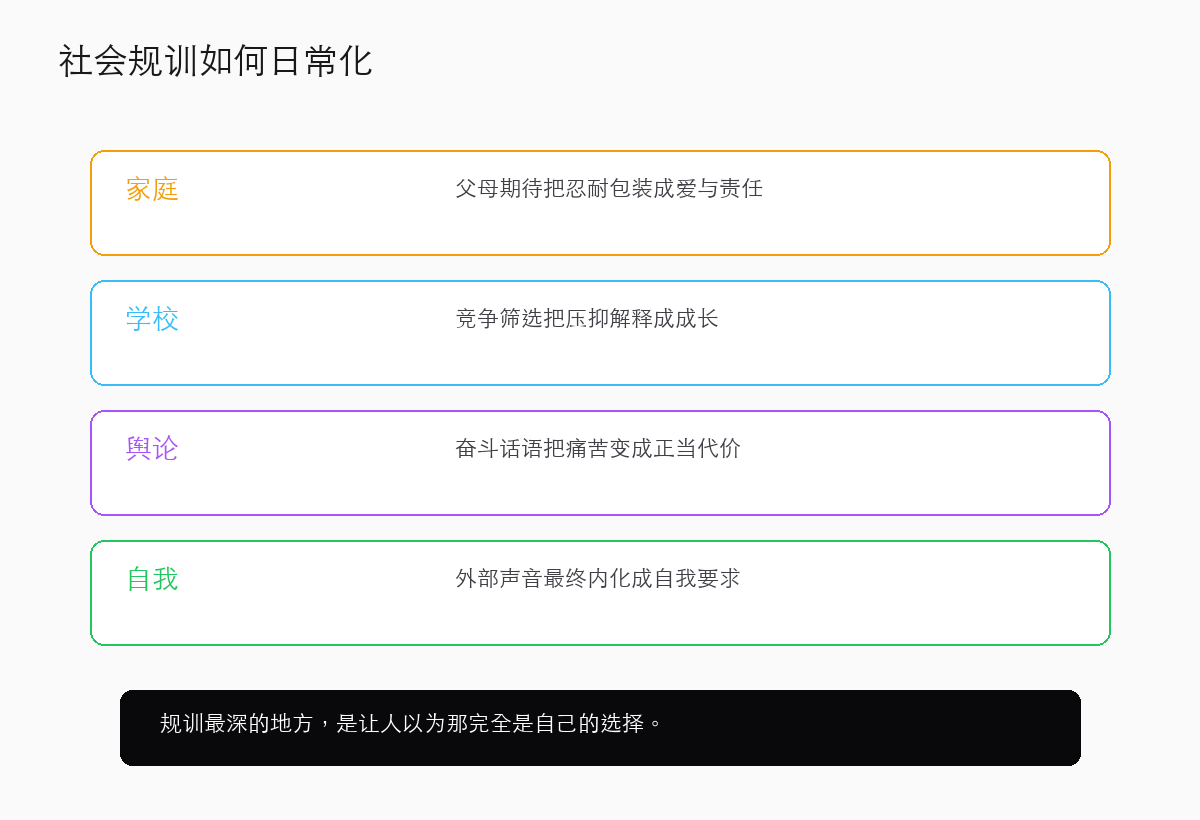Select the blue 学校 heading

tap(152, 319)
